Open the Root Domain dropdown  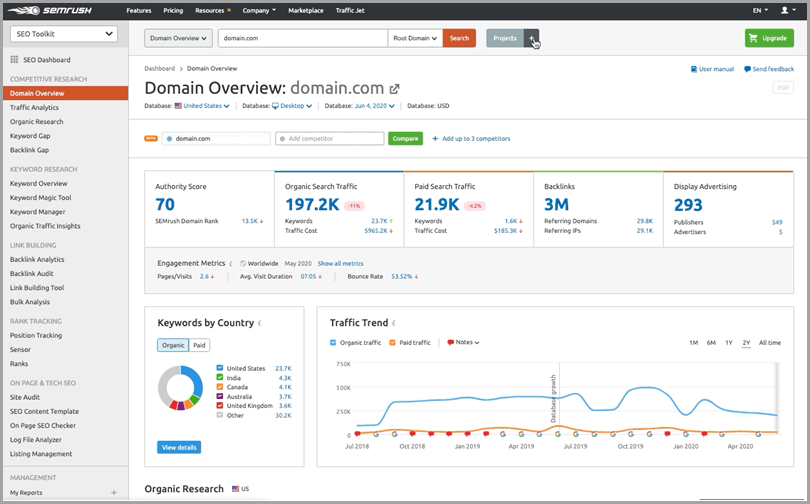coord(415,38)
